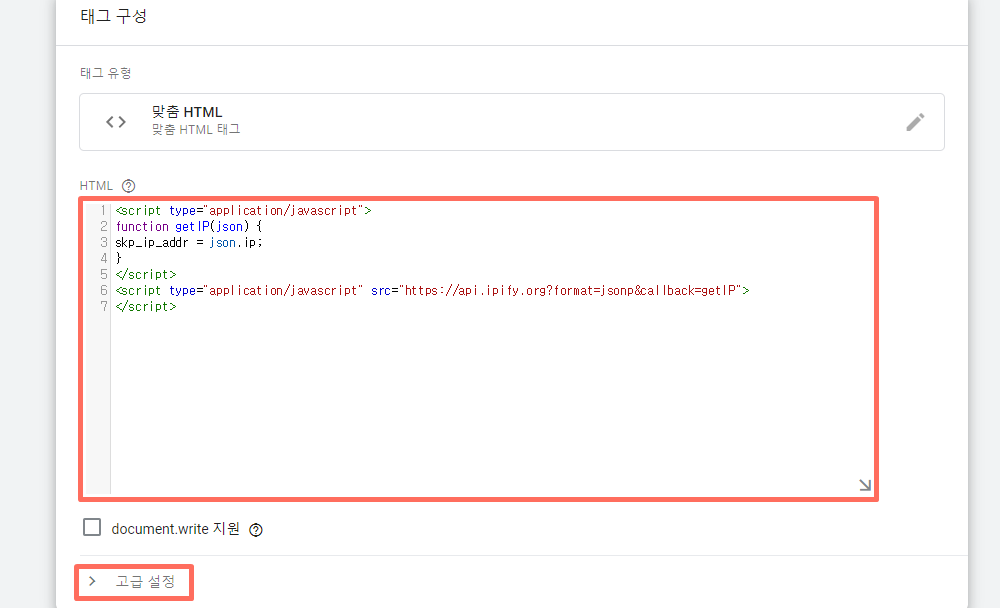Click the closing '</script>' on line 7

[x=145, y=306]
